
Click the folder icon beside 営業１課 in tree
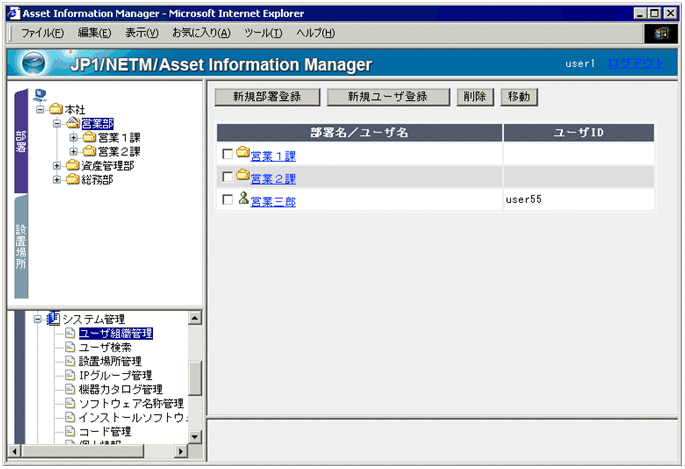pos(90,137)
